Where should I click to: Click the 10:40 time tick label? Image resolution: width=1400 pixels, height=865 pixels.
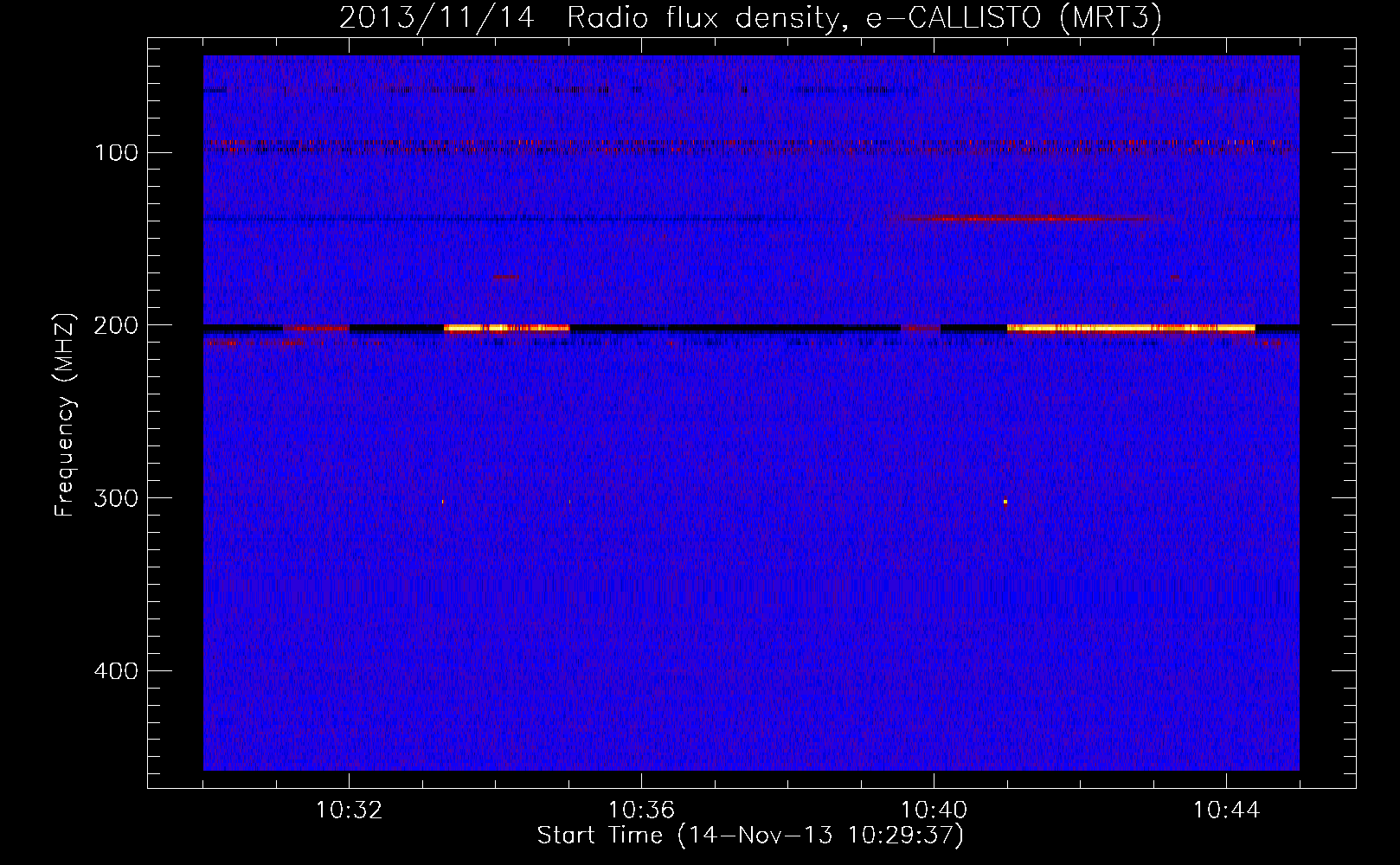[x=934, y=811]
